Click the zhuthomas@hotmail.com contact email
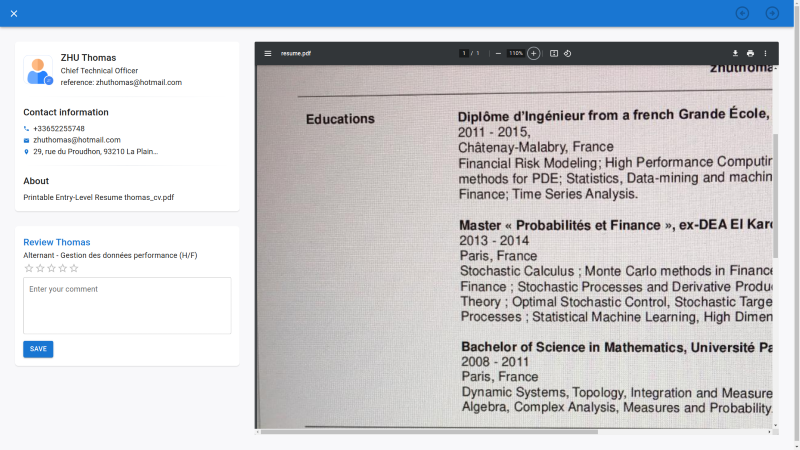The image size is (800, 450). 77,140
